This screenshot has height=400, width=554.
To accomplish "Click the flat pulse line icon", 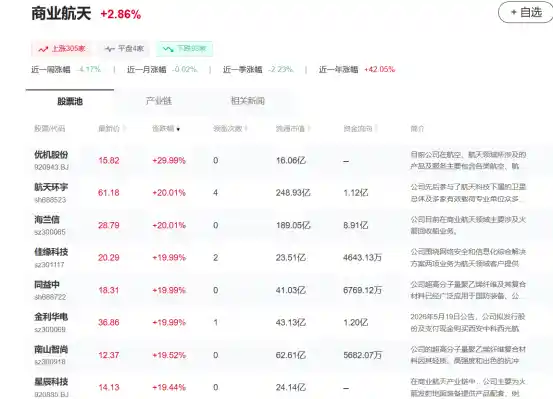I will (110, 49).
